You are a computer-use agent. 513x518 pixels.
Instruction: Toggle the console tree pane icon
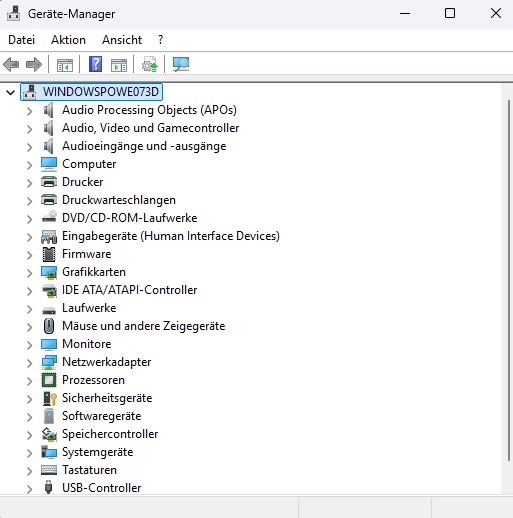click(x=65, y=65)
